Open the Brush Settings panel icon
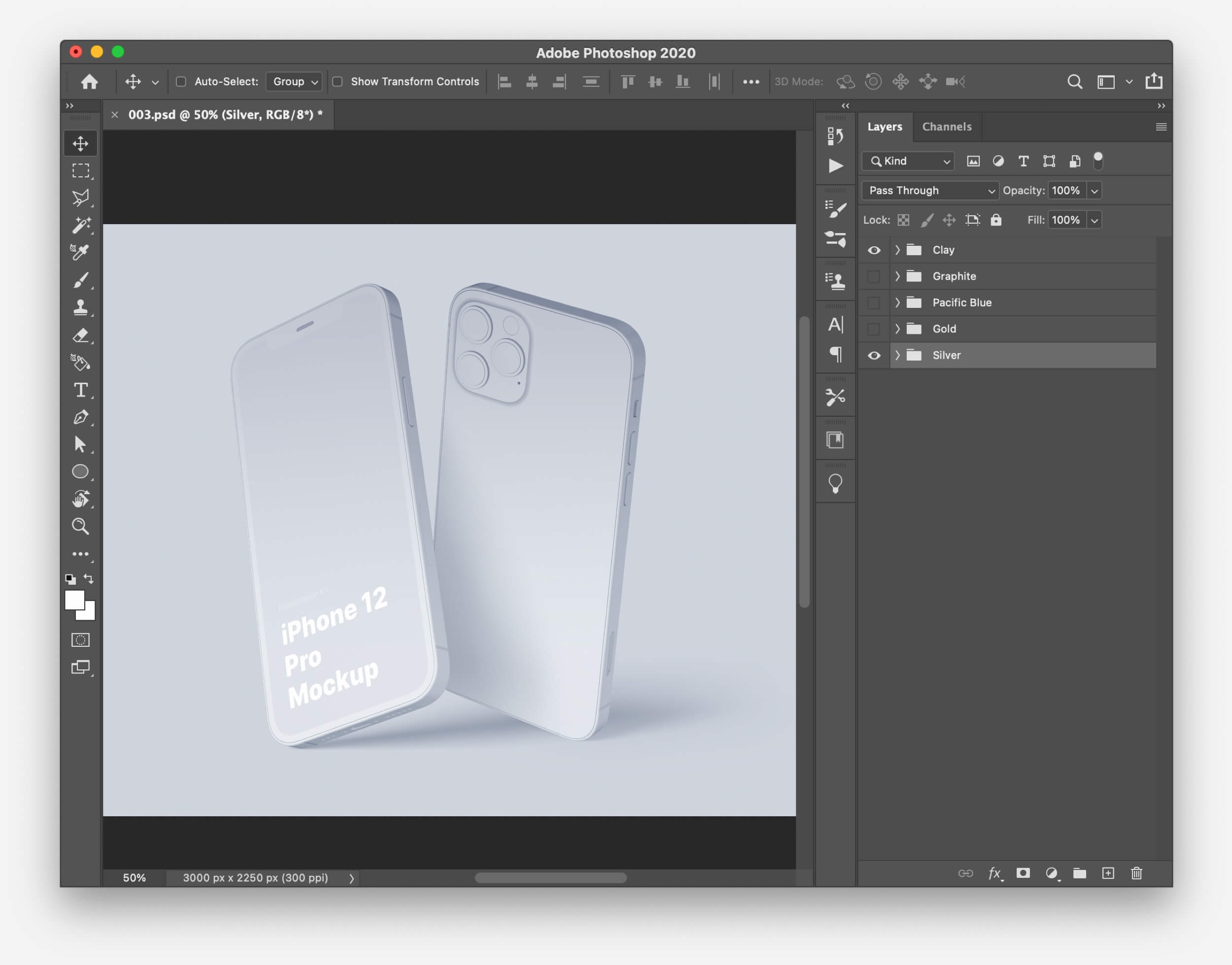 pos(835,210)
